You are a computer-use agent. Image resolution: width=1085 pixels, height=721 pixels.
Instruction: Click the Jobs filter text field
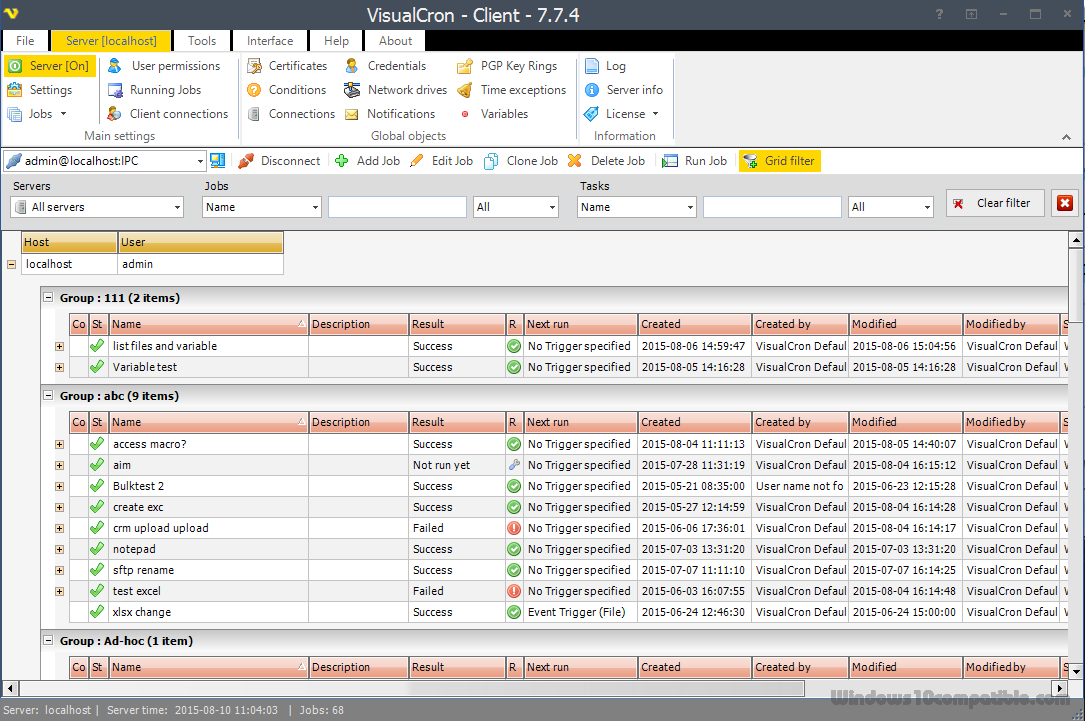[397, 207]
